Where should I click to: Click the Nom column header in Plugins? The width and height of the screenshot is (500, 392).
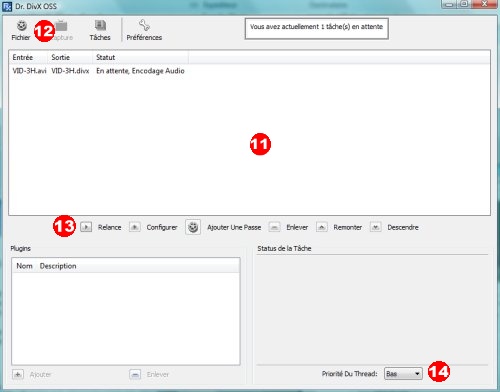[x=24, y=266]
